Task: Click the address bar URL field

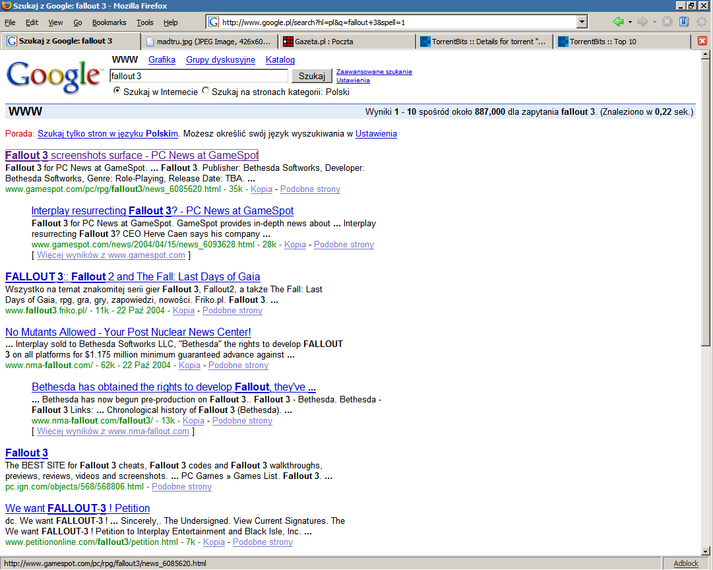Action: (x=398, y=22)
